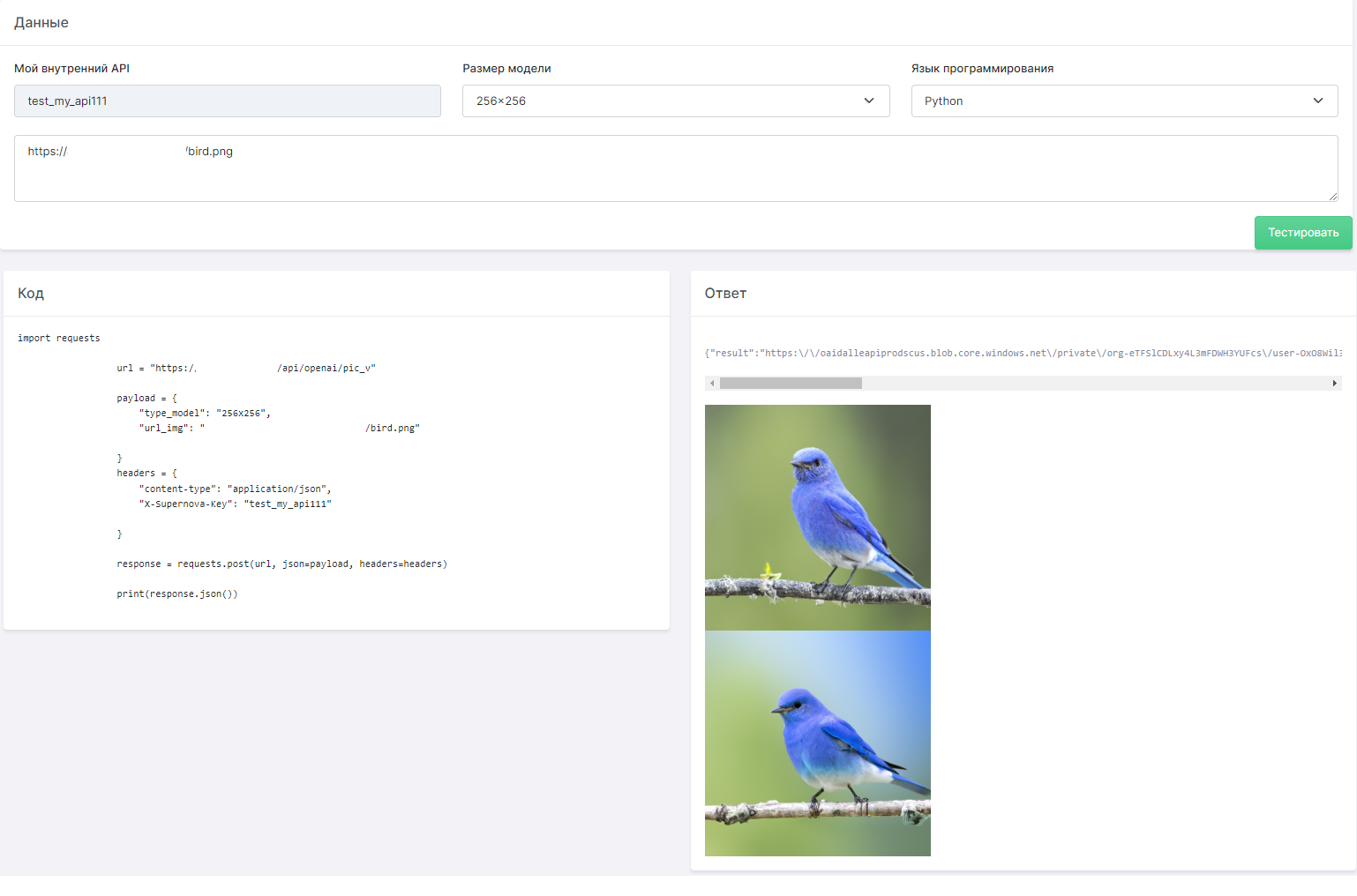Click the lower bluebird image
1357x896 pixels.
818,743
